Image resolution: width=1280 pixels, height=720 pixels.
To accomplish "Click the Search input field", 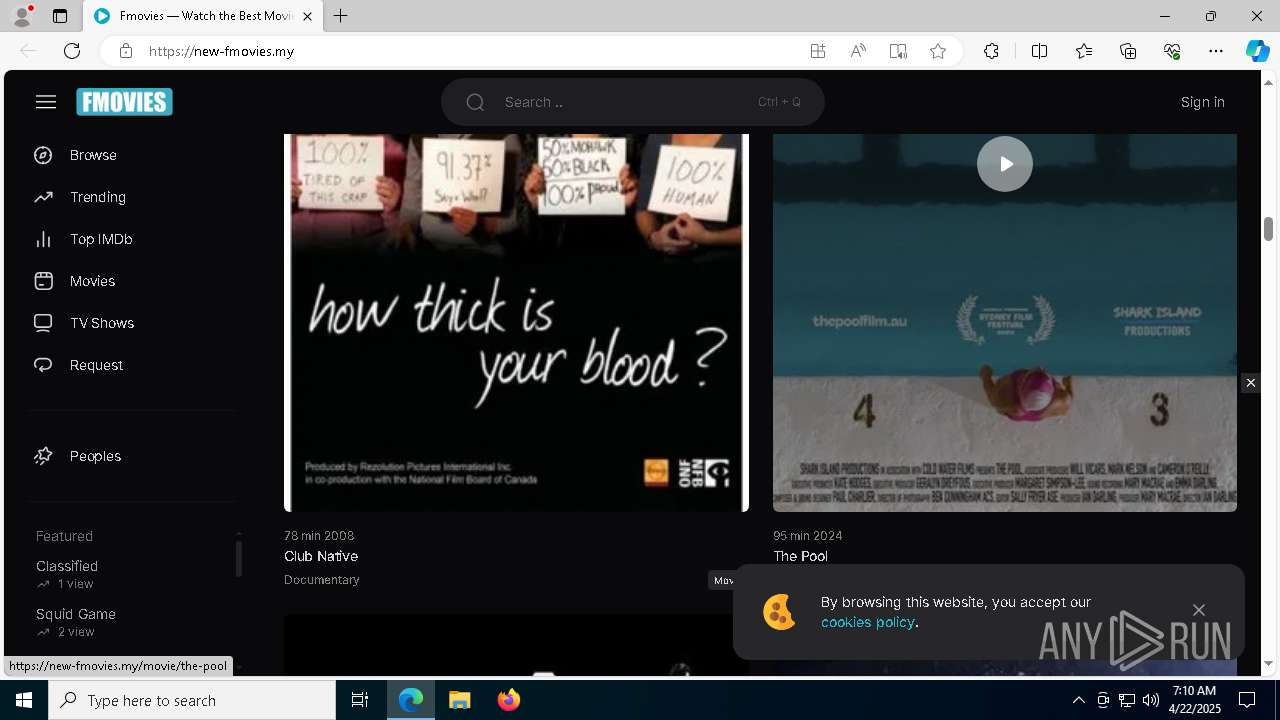I will pos(632,102).
